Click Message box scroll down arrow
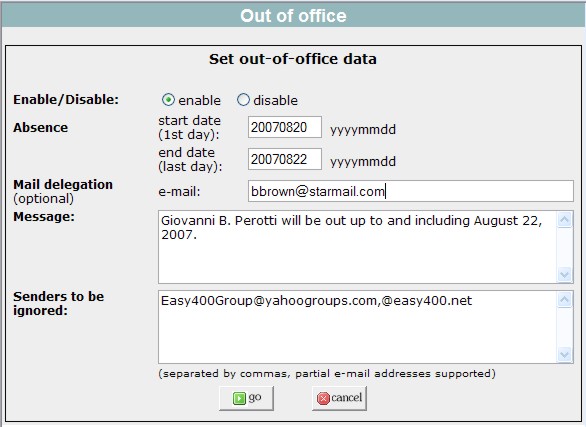 (564, 275)
